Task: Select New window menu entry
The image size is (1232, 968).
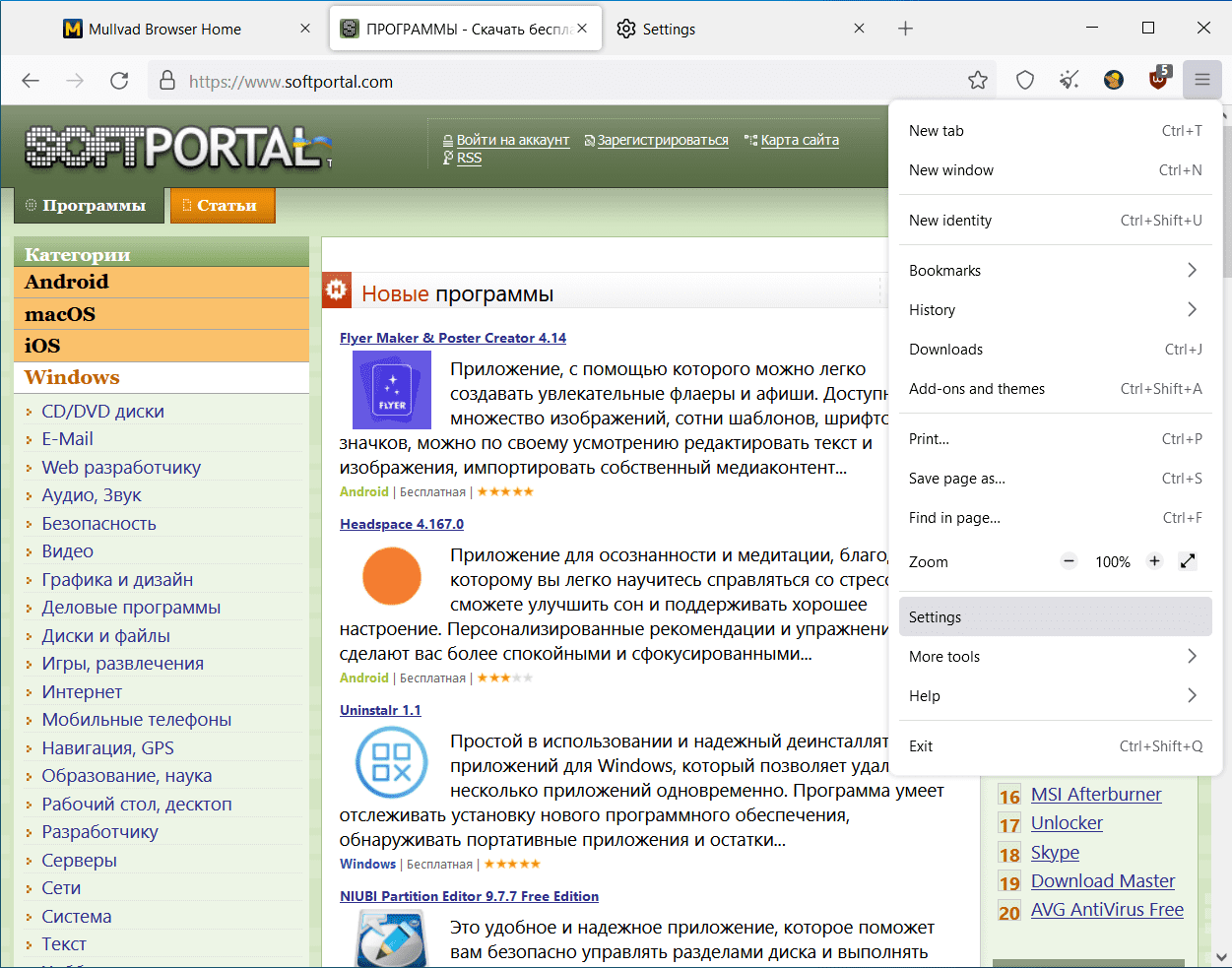Action: [1056, 170]
